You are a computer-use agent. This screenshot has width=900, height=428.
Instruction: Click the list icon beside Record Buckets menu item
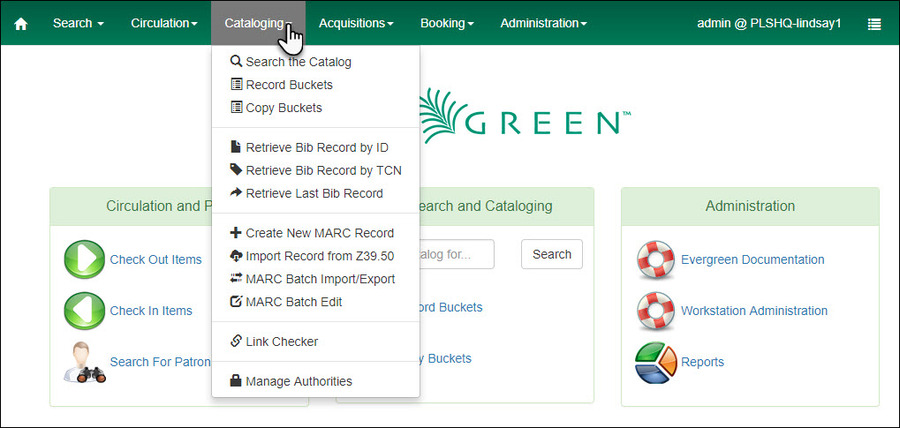pos(236,84)
